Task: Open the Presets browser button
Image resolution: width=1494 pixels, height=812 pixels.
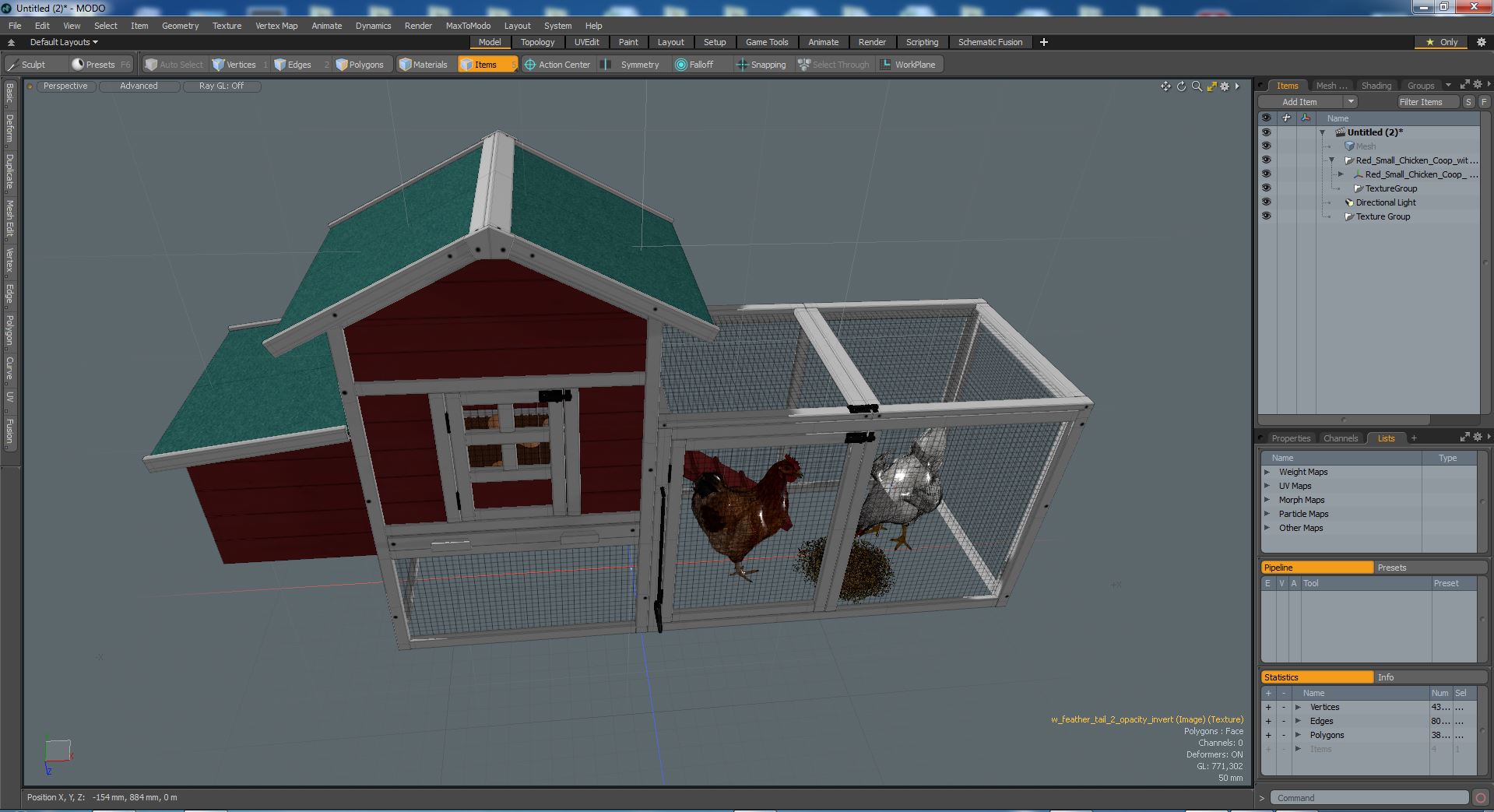Action: point(100,65)
